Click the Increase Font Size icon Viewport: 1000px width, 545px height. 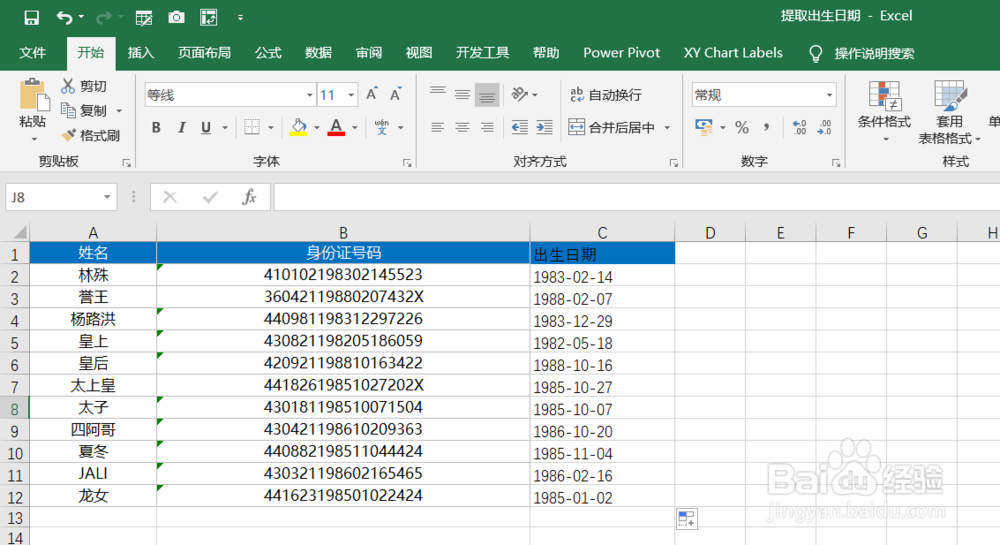pos(372,94)
